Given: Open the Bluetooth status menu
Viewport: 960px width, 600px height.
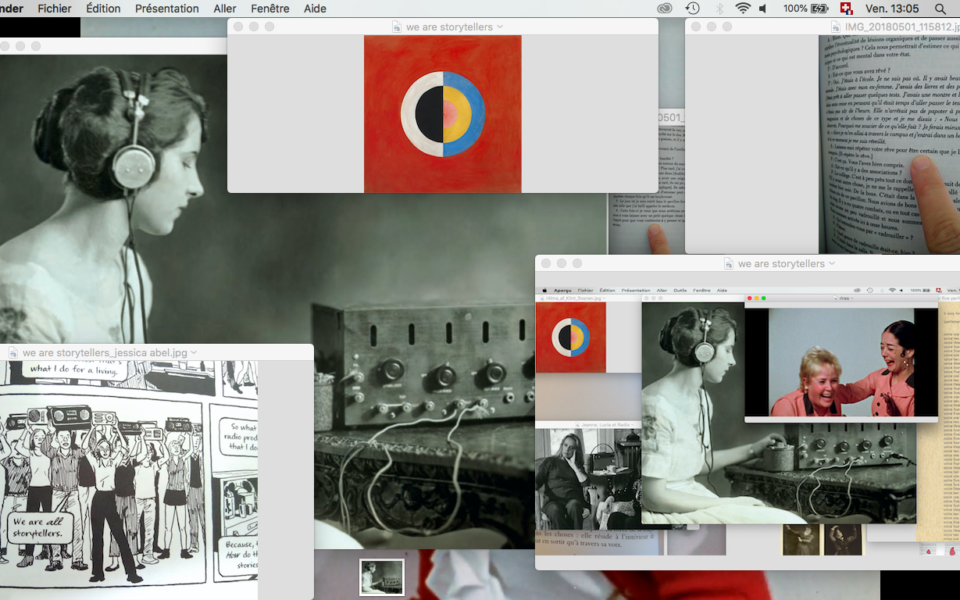Looking at the screenshot, I should click(x=718, y=8).
